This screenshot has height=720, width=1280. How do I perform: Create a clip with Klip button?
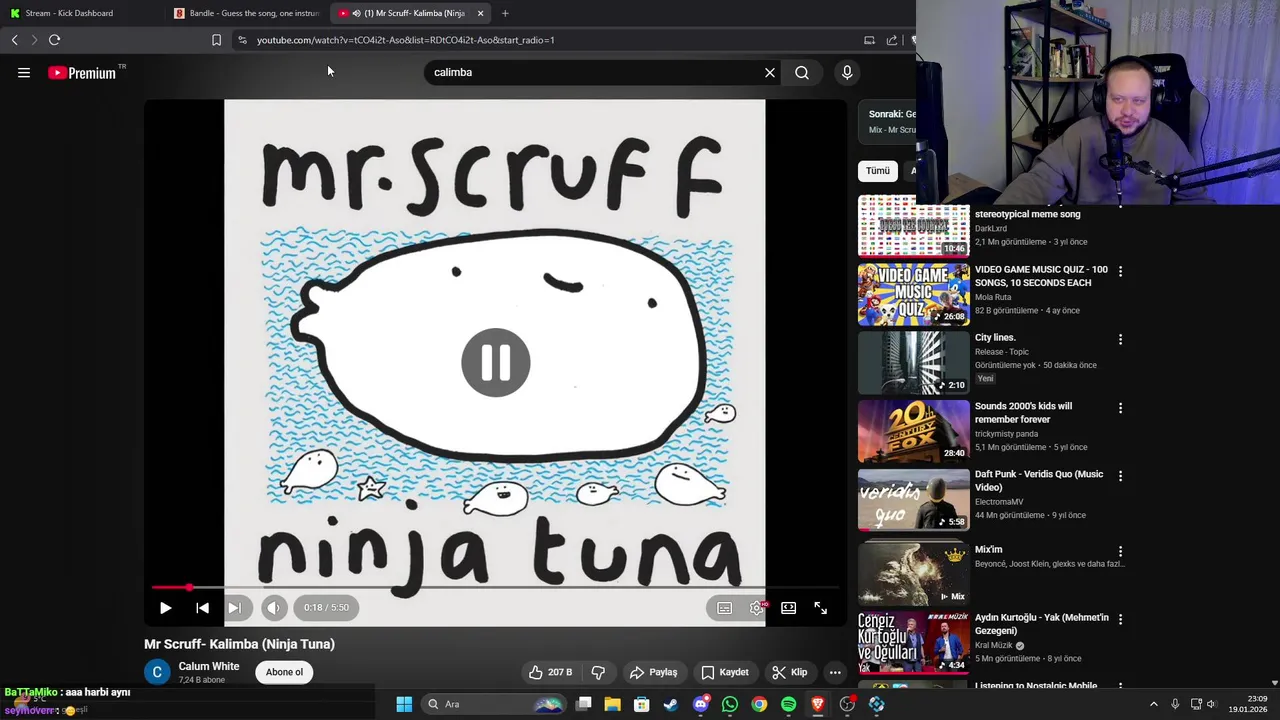click(x=790, y=672)
